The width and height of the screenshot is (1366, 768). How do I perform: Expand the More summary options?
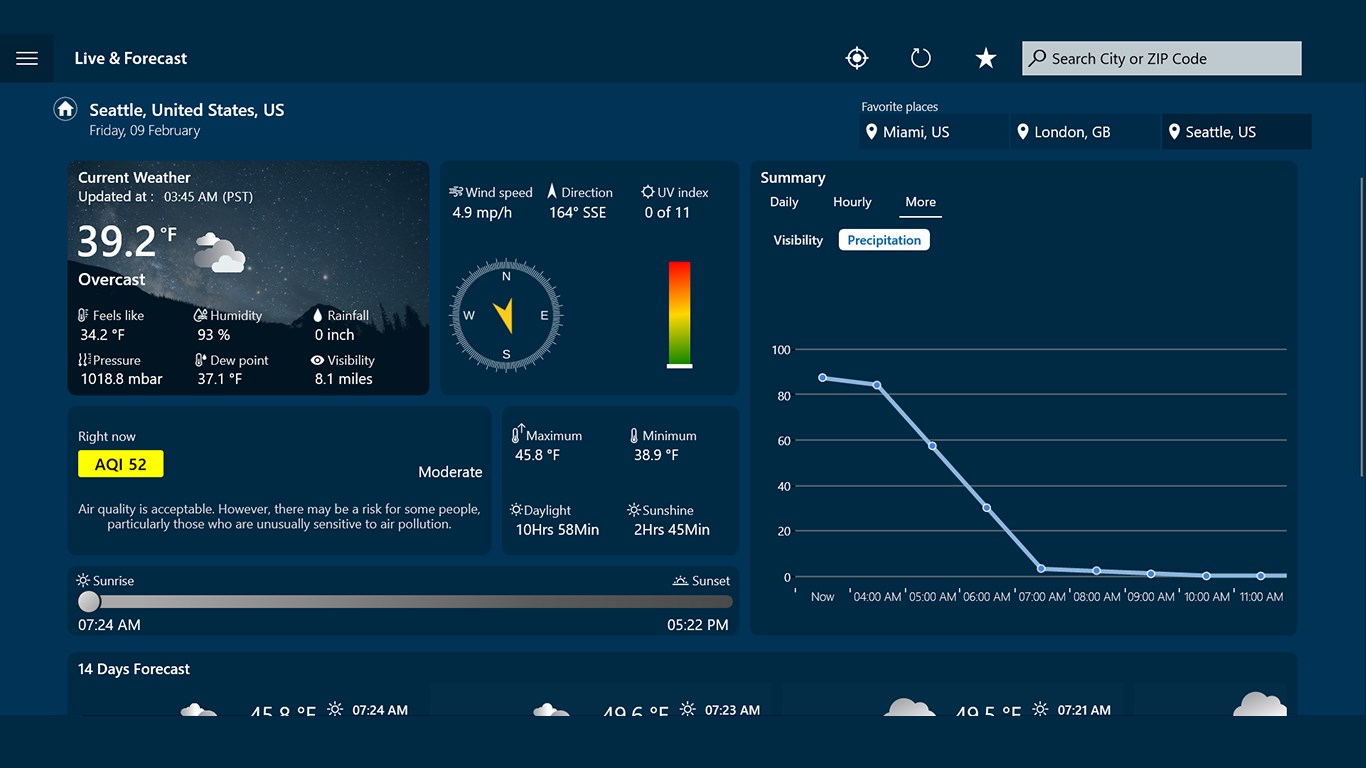pos(920,202)
